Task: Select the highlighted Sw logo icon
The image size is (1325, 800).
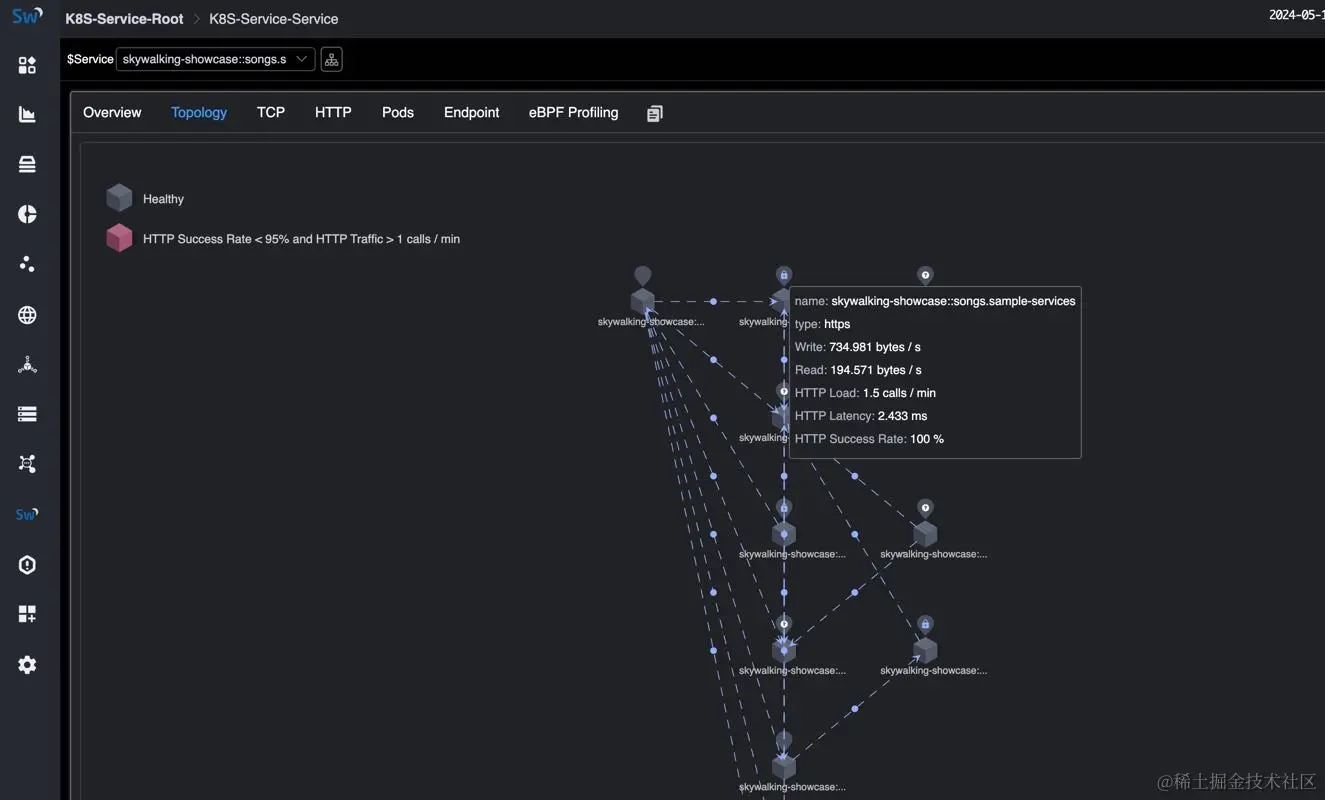Action: pyautogui.click(x=27, y=514)
